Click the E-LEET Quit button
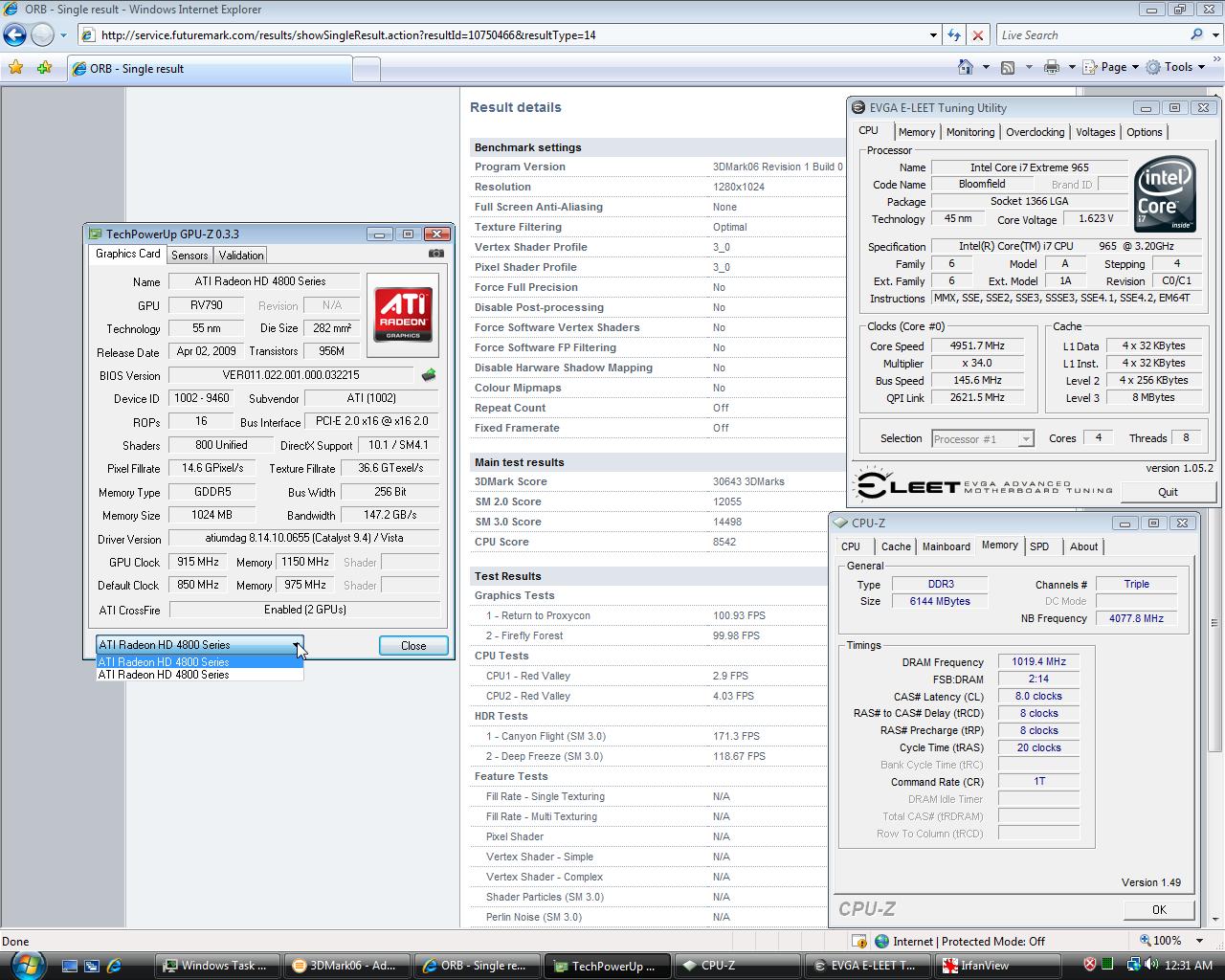Viewport: 1225px width, 980px height. coord(1168,492)
